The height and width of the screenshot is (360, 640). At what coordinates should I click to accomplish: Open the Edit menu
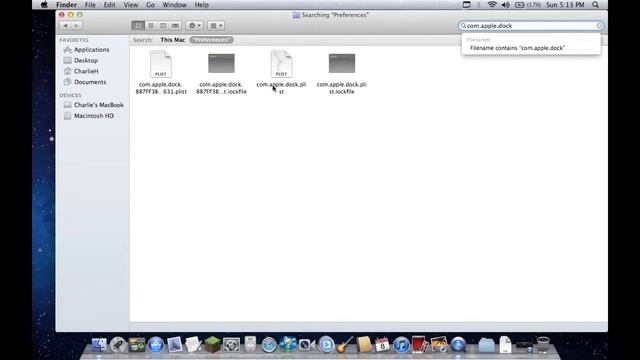[x=109, y=5]
